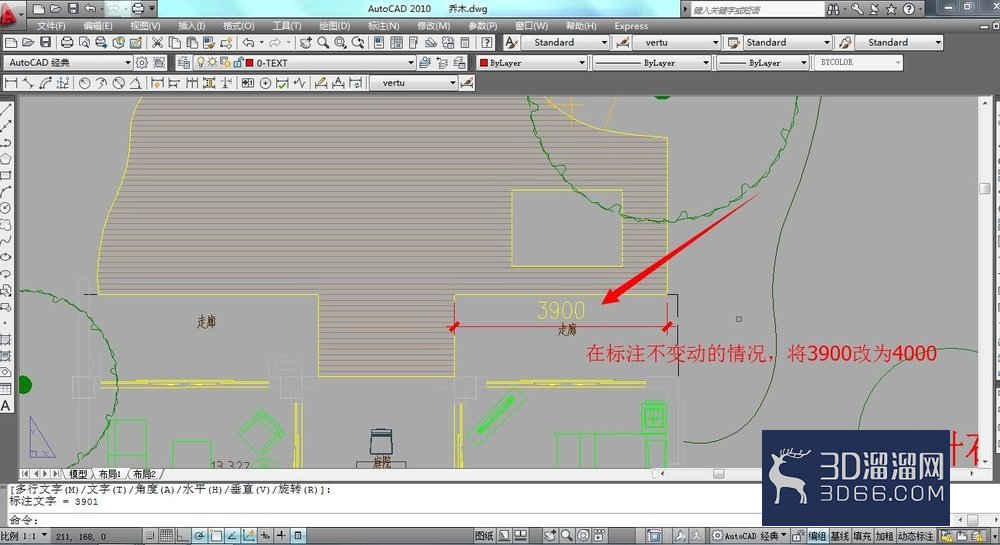Image resolution: width=1000 pixels, height=545 pixels.
Task: Activate the Pan realtime hand tool
Action: tap(305, 43)
